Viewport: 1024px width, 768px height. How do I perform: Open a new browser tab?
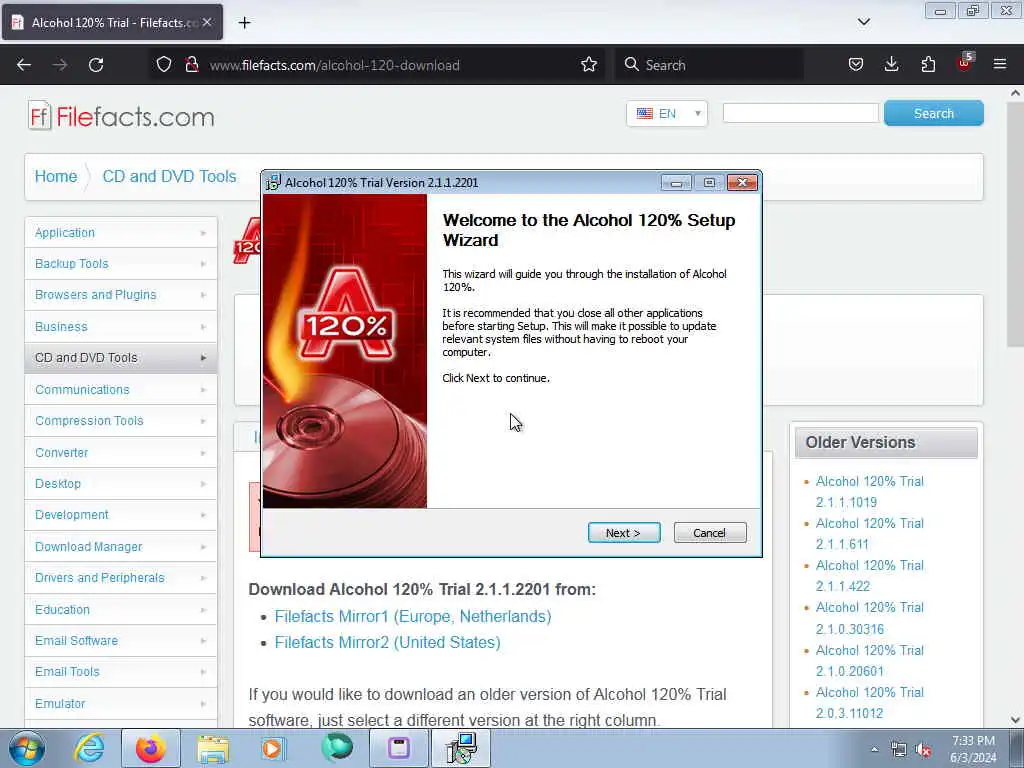(x=244, y=23)
